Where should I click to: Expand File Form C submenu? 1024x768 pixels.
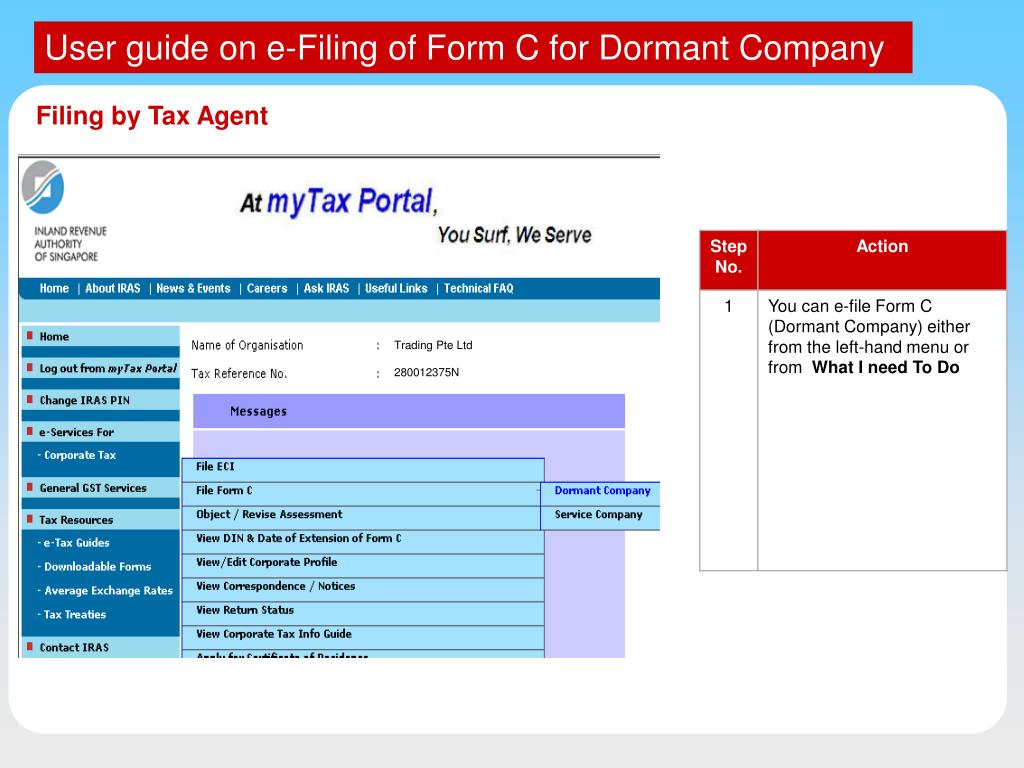(363, 494)
